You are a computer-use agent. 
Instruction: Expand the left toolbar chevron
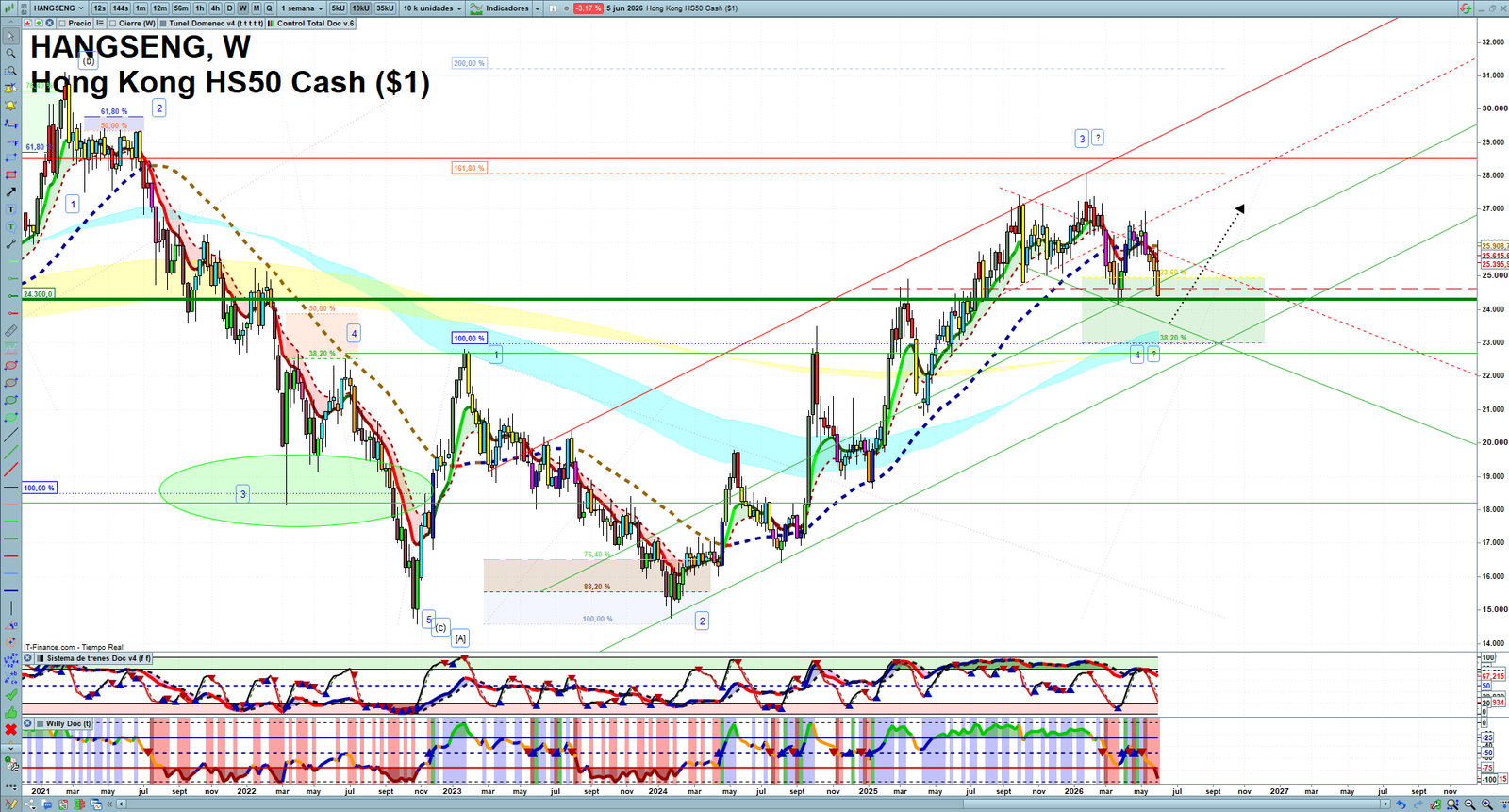pos(11,749)
